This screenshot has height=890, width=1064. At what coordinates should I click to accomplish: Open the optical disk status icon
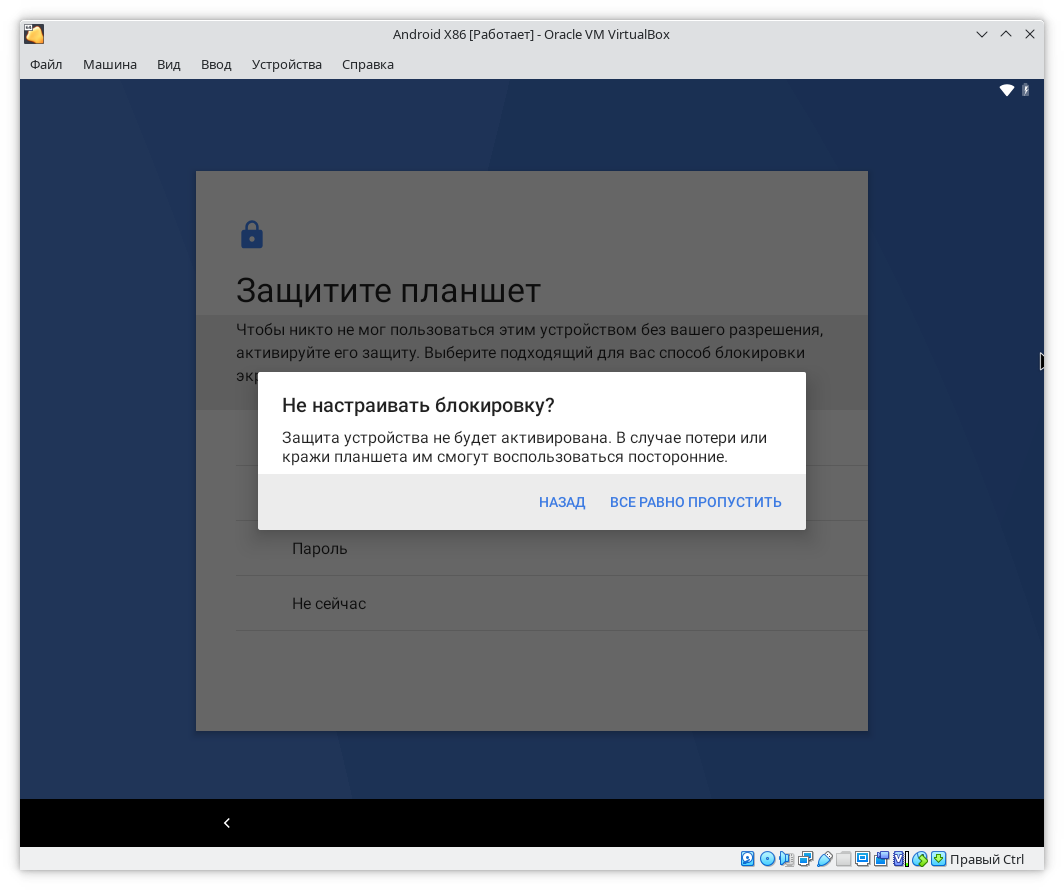click(x=767, y=859)
